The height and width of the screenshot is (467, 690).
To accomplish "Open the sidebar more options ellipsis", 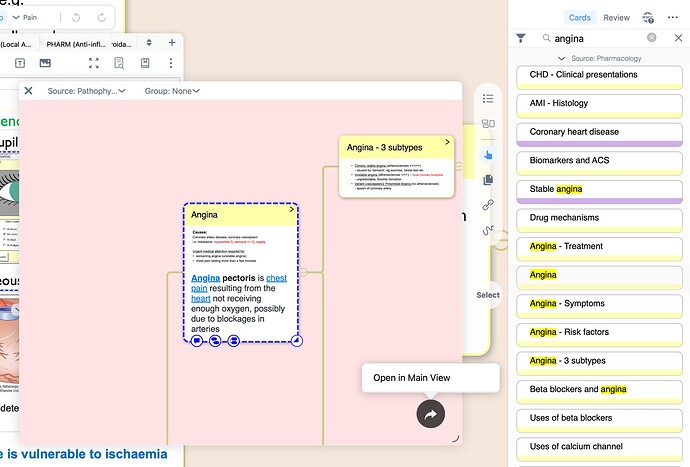I will click(673, 18).
